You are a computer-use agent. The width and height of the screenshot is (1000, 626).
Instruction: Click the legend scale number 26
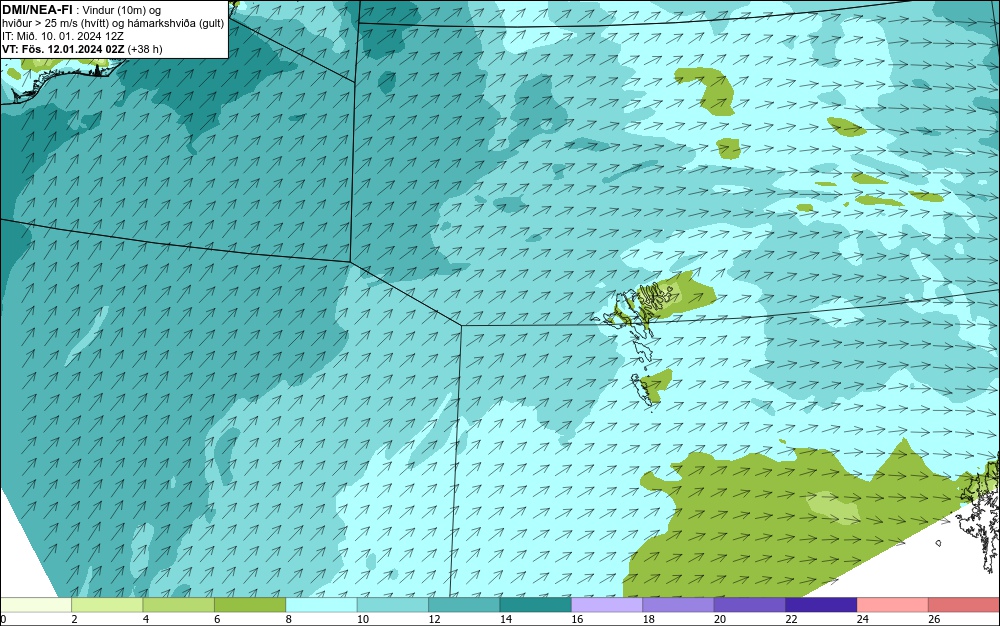934,619
